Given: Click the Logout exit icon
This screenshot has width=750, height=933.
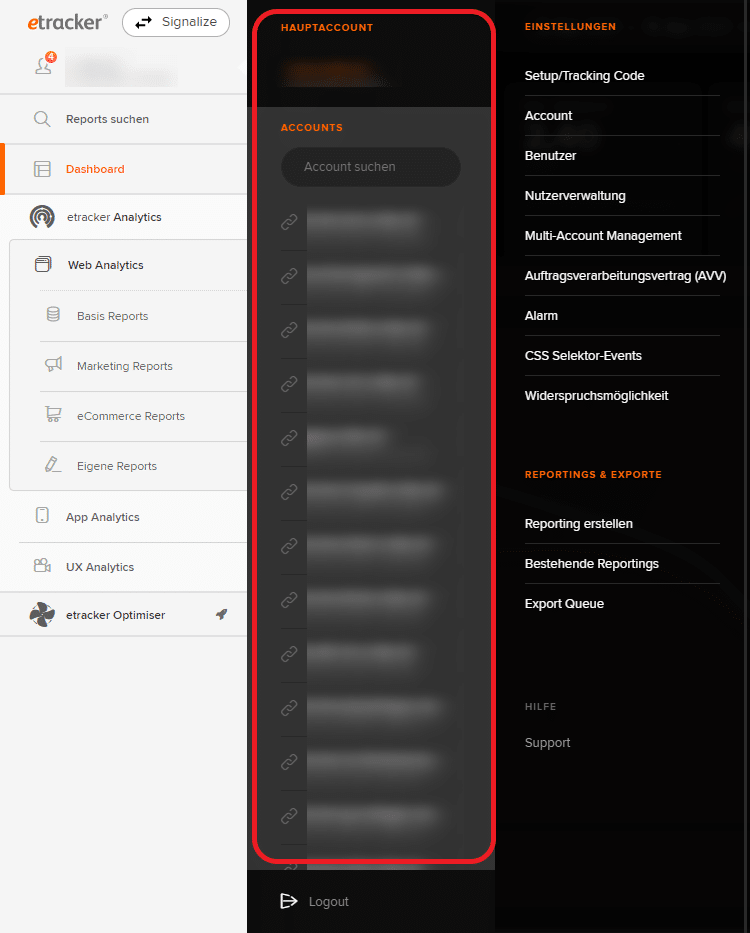Looking at the screenshot, I should pyautogui.click(x=289, y=901).
